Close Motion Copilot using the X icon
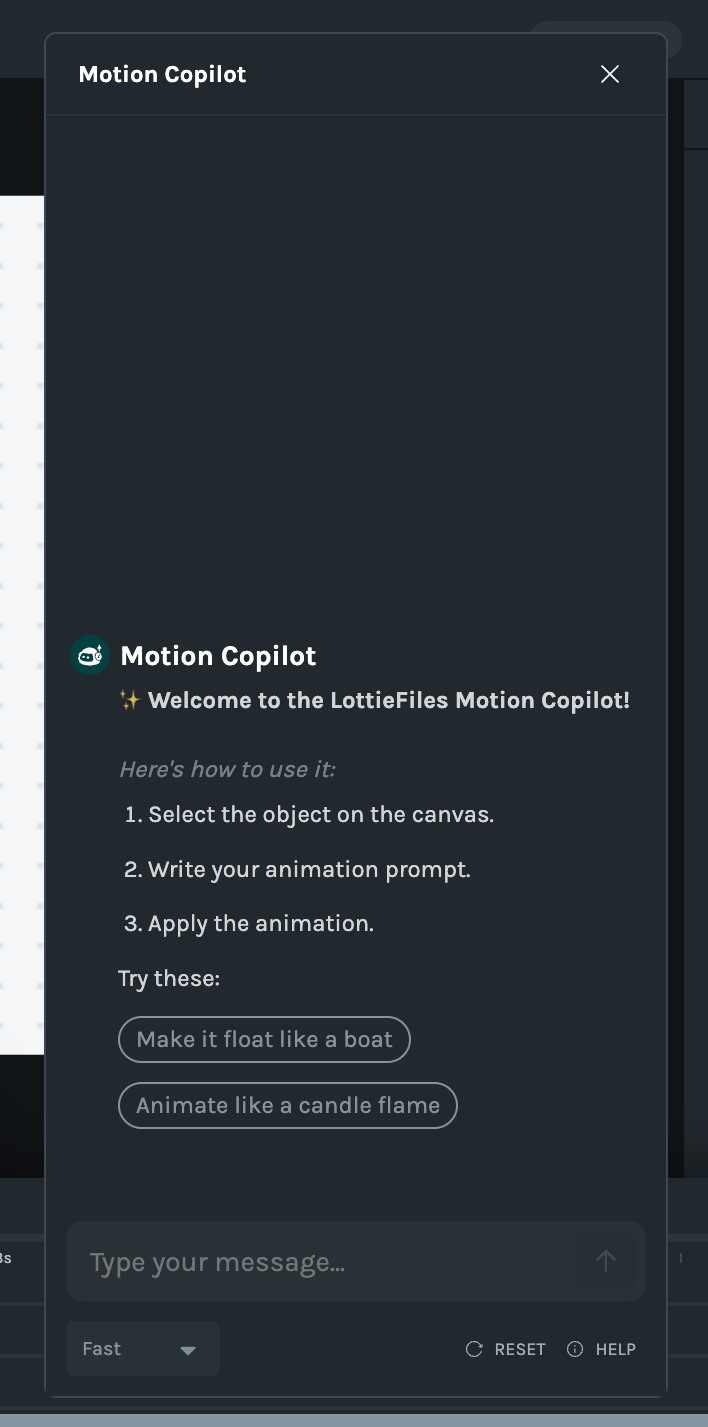 [610, 74]
